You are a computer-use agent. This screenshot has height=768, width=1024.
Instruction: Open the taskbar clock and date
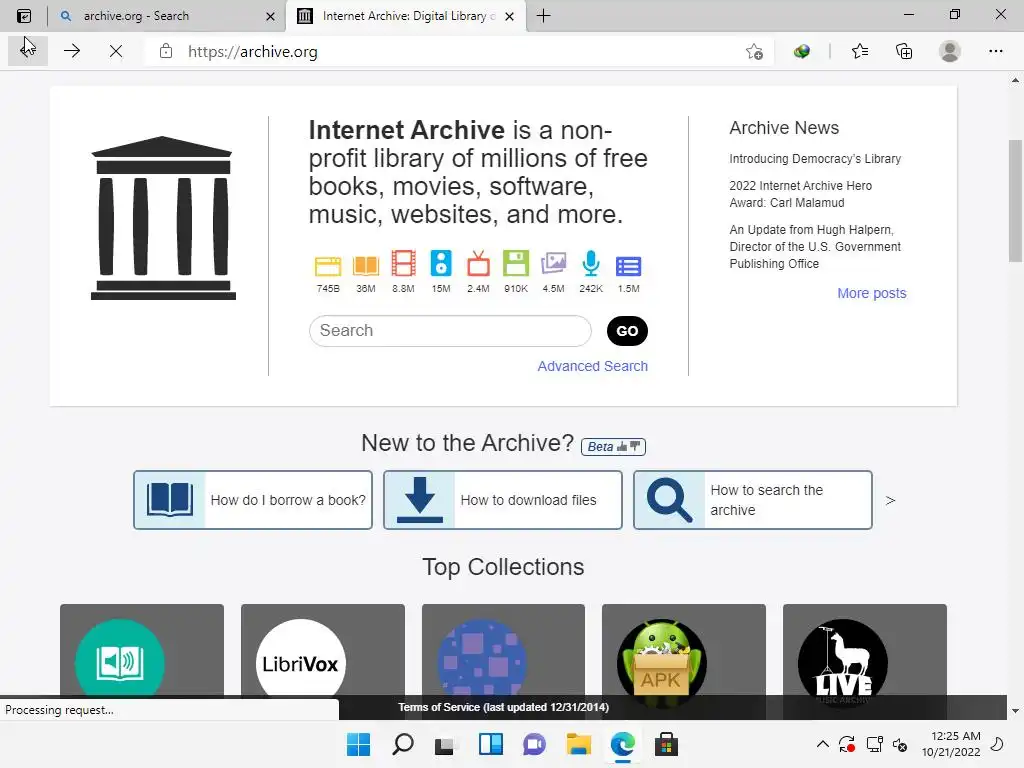[x=951, y=744]
